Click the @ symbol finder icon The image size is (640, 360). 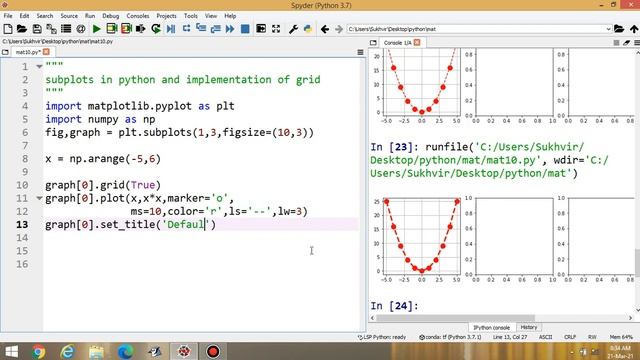(x=81, y=29)
